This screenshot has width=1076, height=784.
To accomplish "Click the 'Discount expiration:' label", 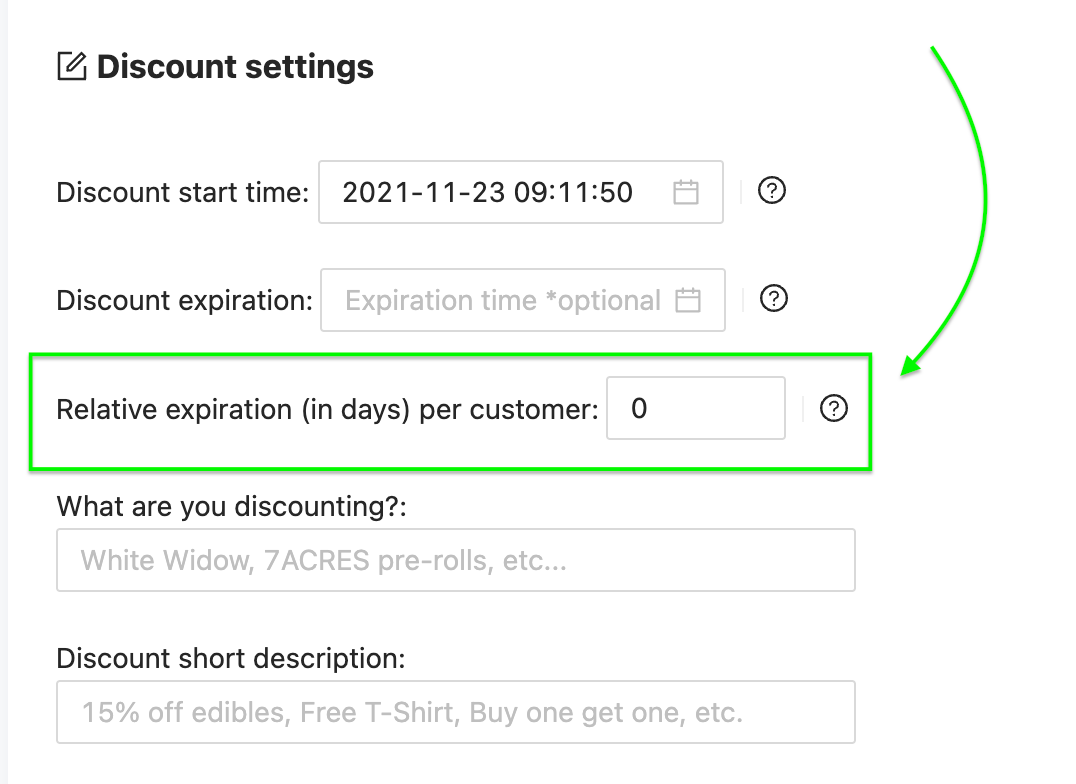I will (185, 301).
